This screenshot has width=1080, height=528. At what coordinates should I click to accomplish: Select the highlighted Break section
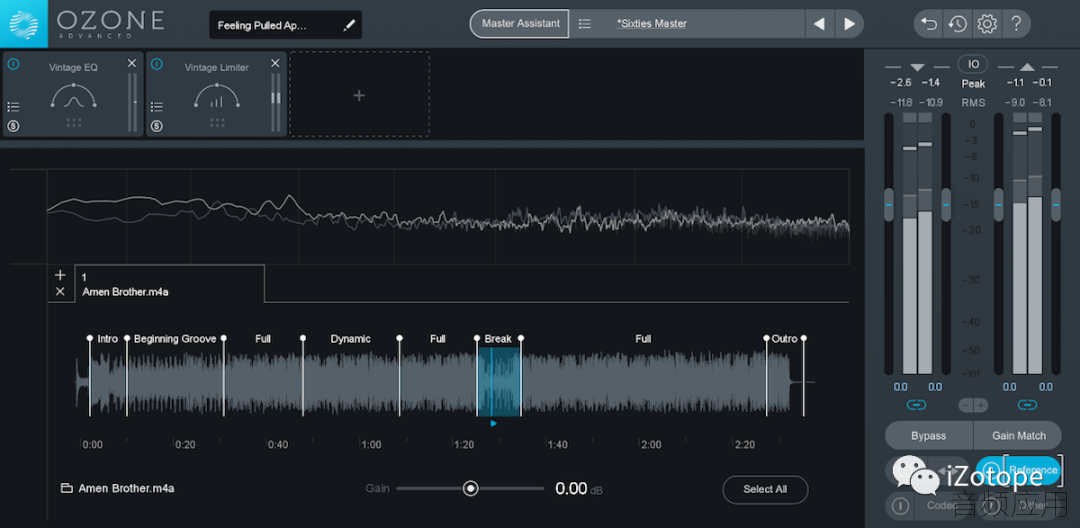pos(499,381)
